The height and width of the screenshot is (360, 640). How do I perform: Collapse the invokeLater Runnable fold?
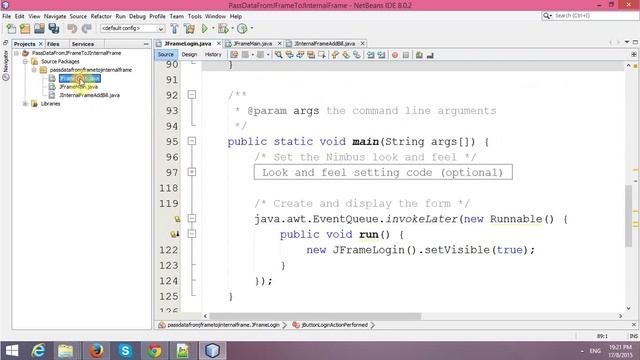click(x=191, y=218)
